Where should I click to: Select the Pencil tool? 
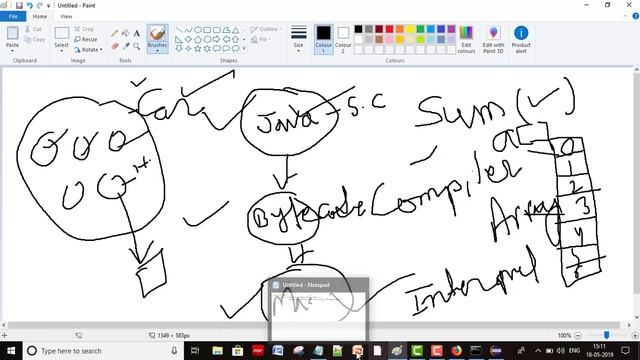tap(115, 33)
